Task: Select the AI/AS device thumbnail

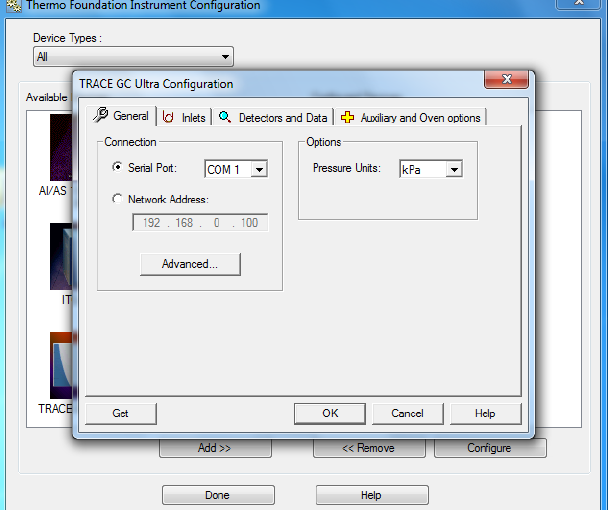Action: (61, 147)
